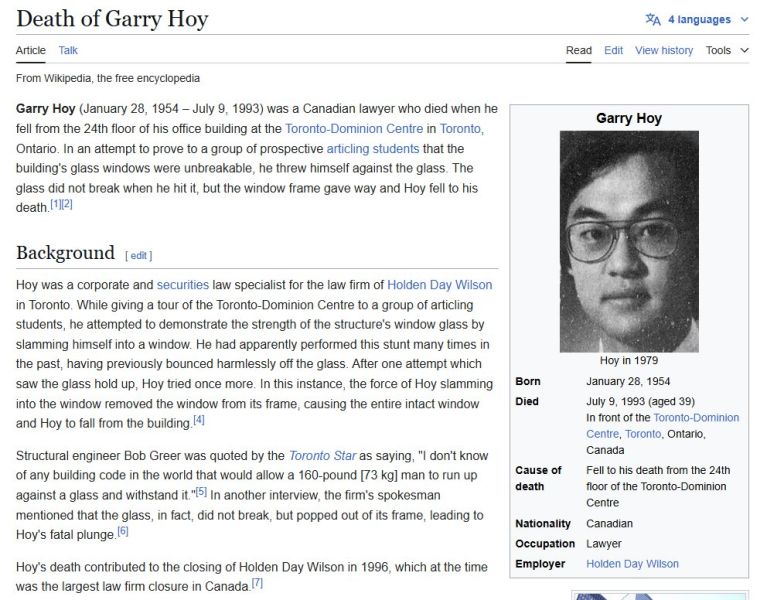Select the Article tab
This screenshot has width=767, height=600.
31,50
